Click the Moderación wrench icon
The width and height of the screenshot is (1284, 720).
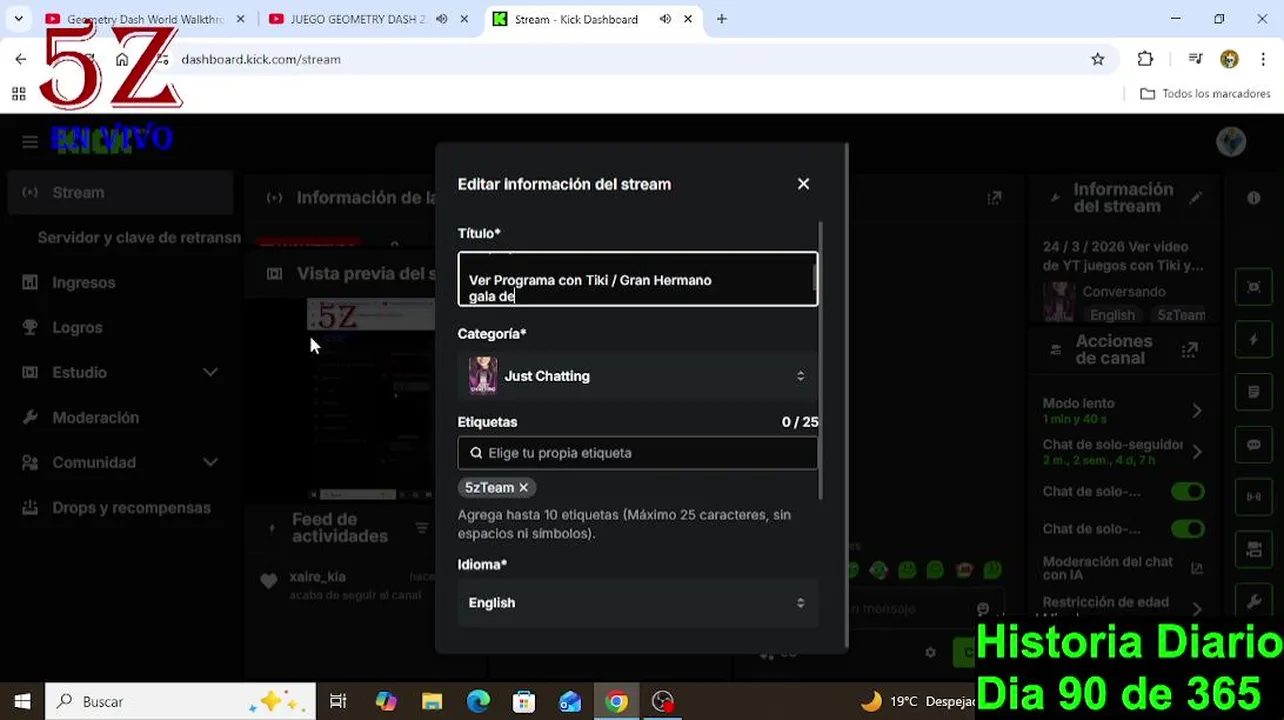30,418
